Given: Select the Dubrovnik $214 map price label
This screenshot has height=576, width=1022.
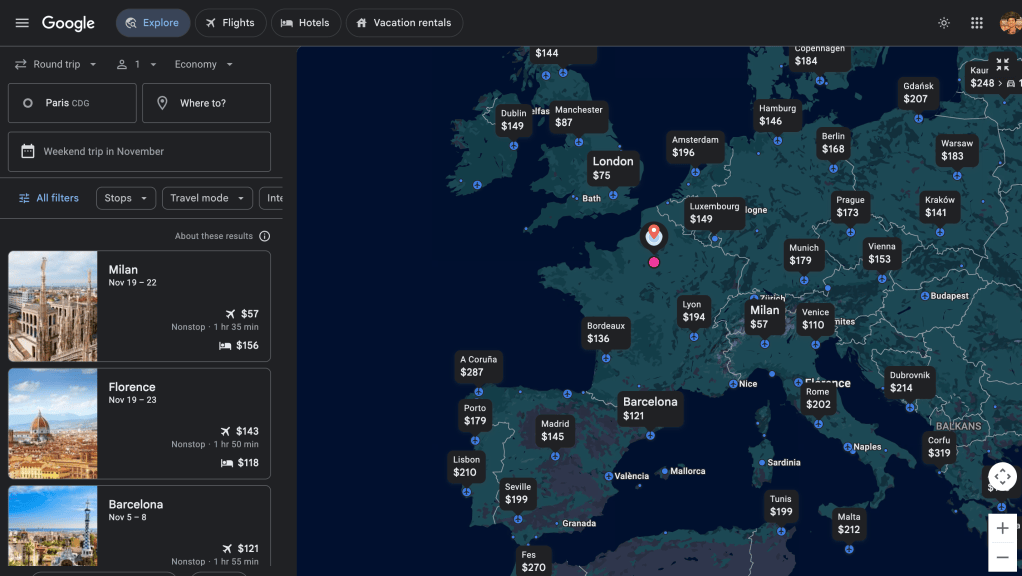Looking at the screenshot, I should (909, 382).
